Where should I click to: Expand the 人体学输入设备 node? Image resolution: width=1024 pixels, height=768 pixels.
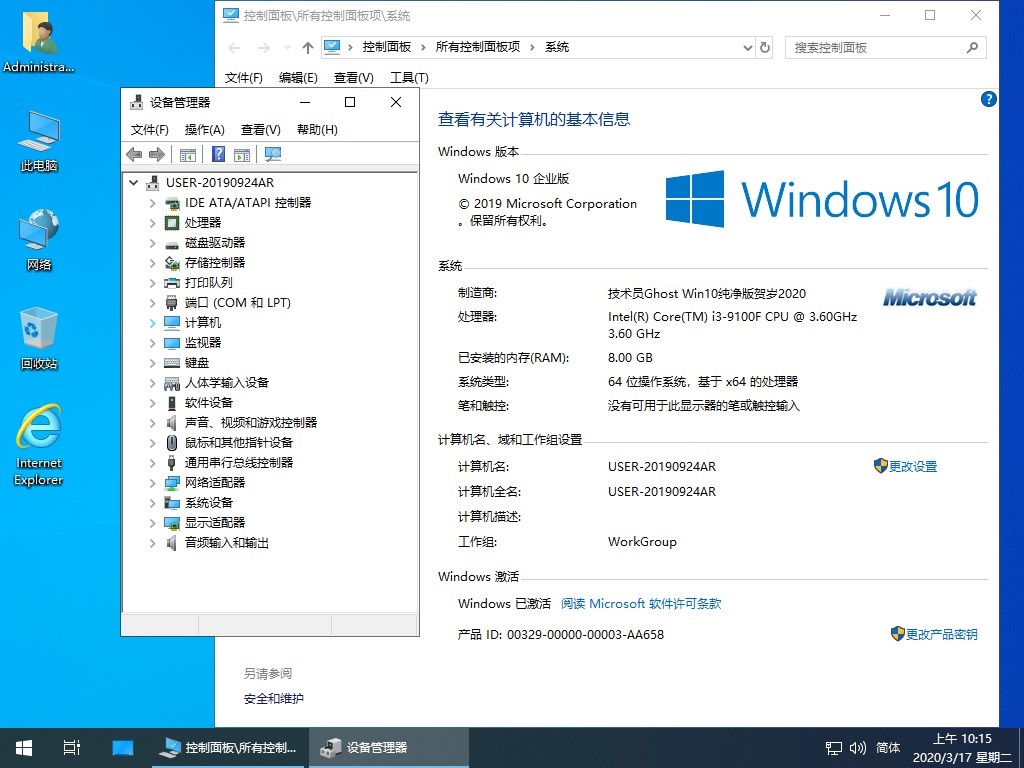152,383
